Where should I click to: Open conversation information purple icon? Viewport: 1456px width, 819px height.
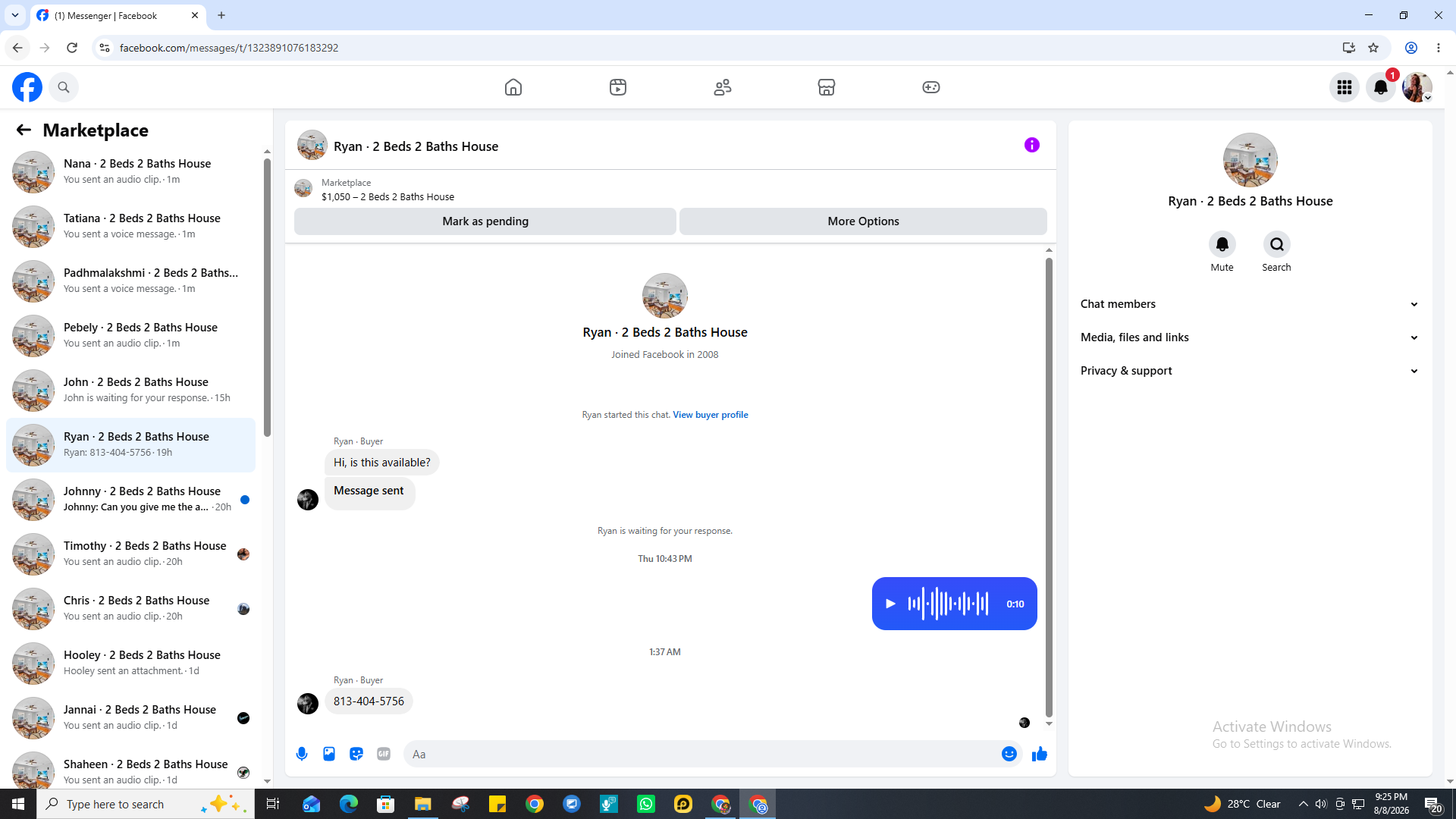[x=1032, y=145]
